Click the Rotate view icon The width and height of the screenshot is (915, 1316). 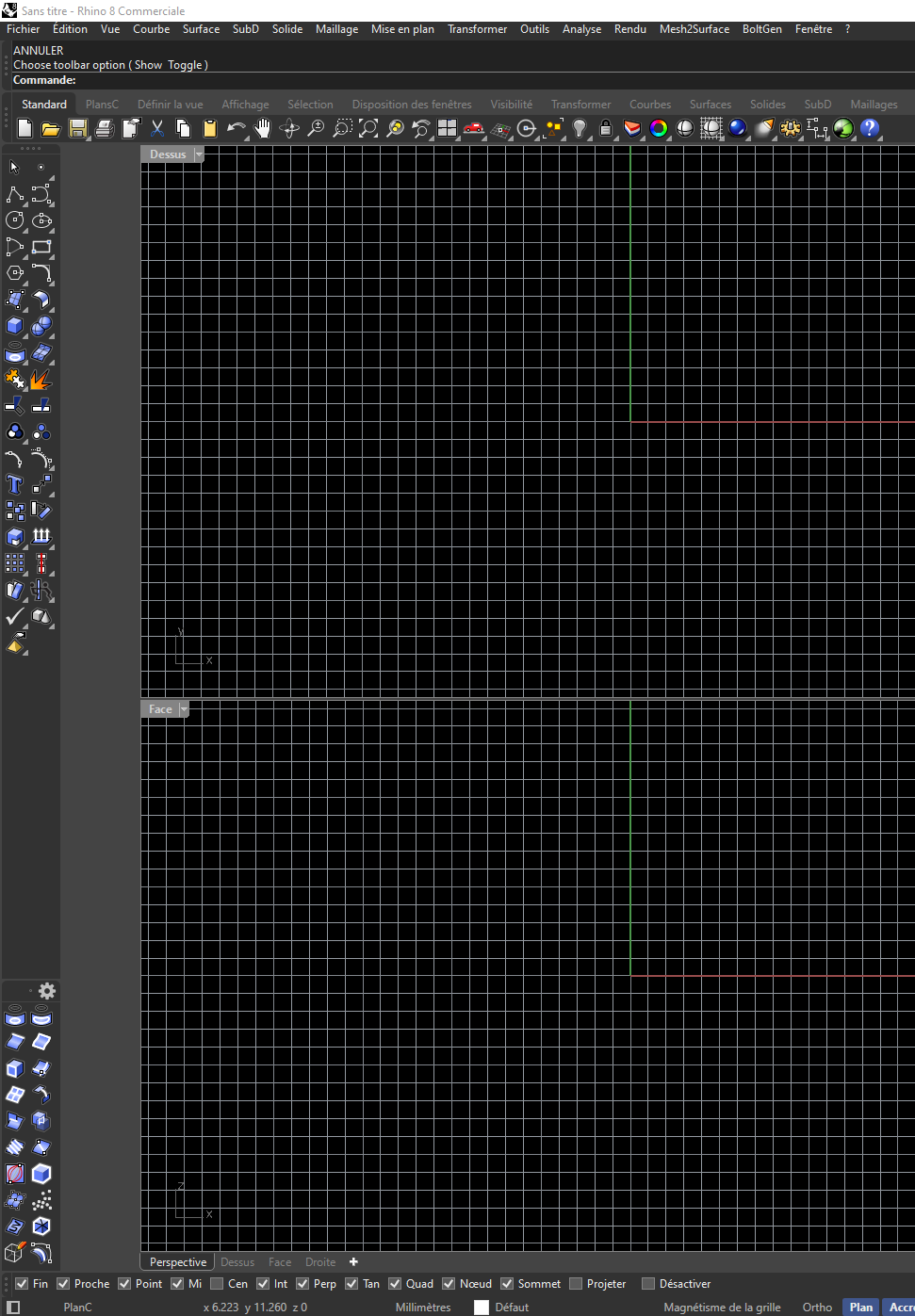289,128
